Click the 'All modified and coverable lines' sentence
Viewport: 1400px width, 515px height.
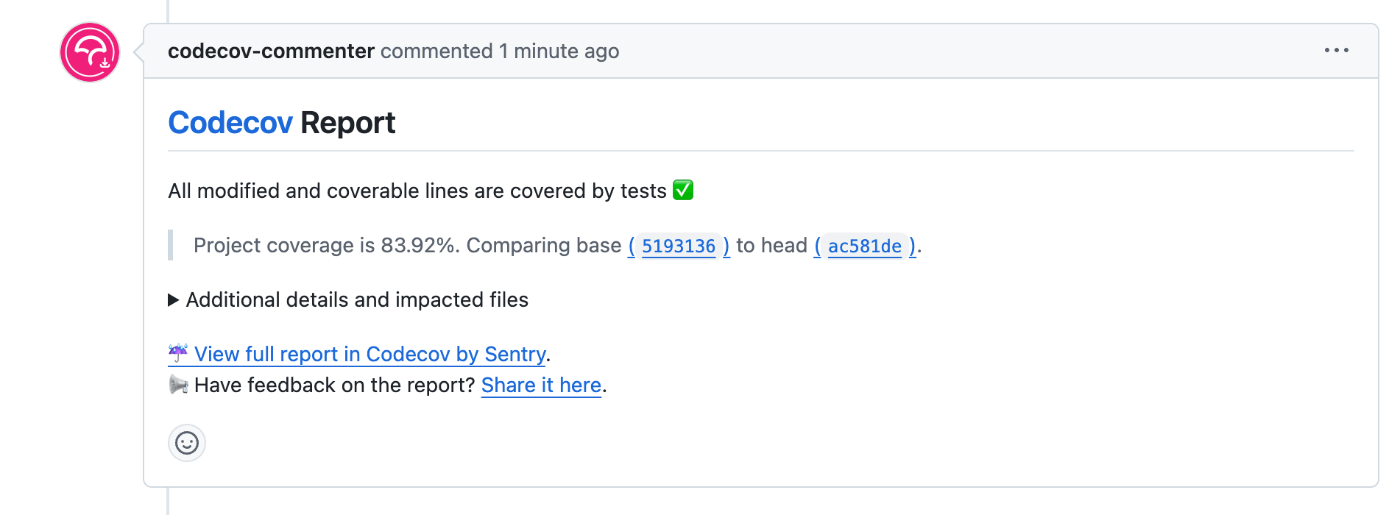tap(417, 190)
